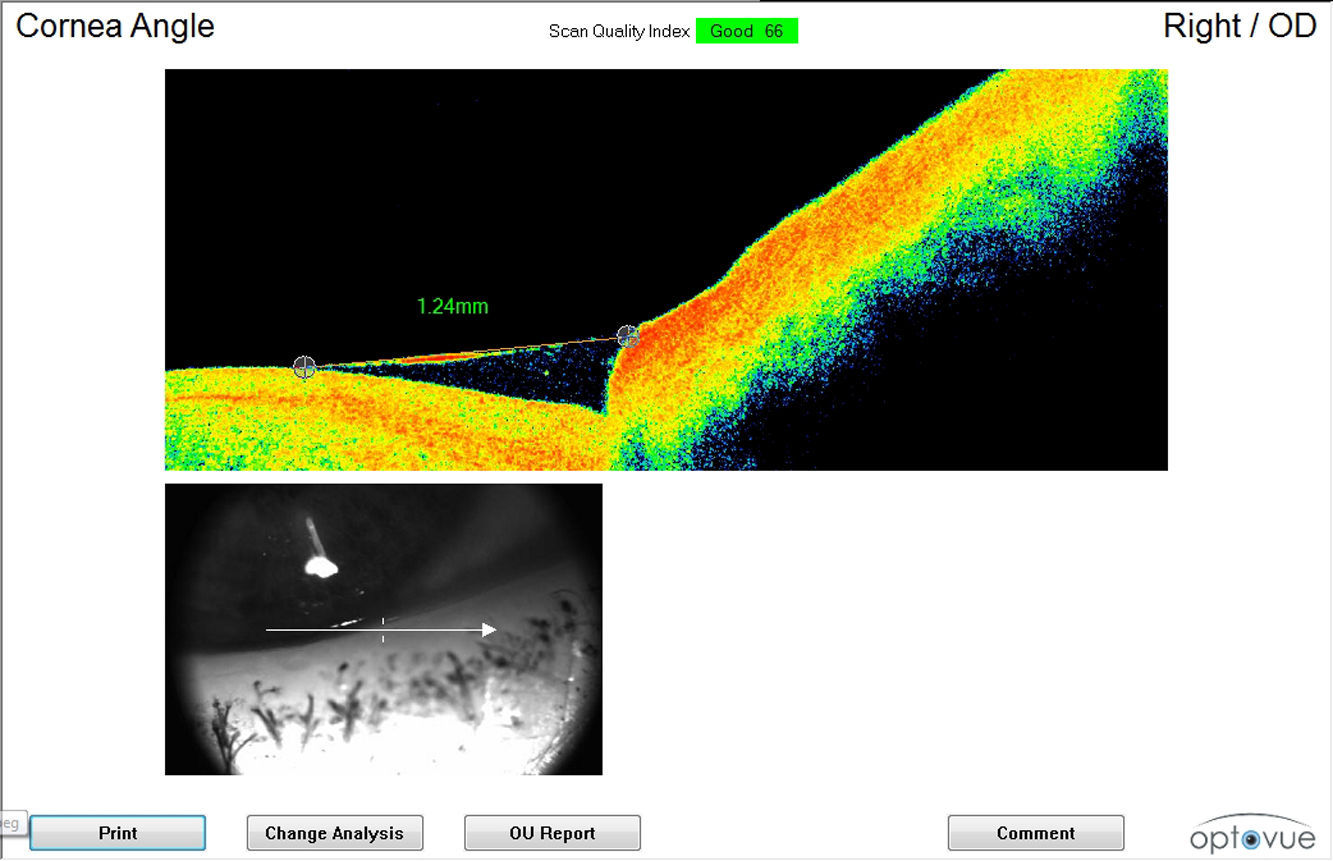Click the Scan Quality Index label
The height and width of the screenshot is (861, 1333).
click(x=619, y=31)
